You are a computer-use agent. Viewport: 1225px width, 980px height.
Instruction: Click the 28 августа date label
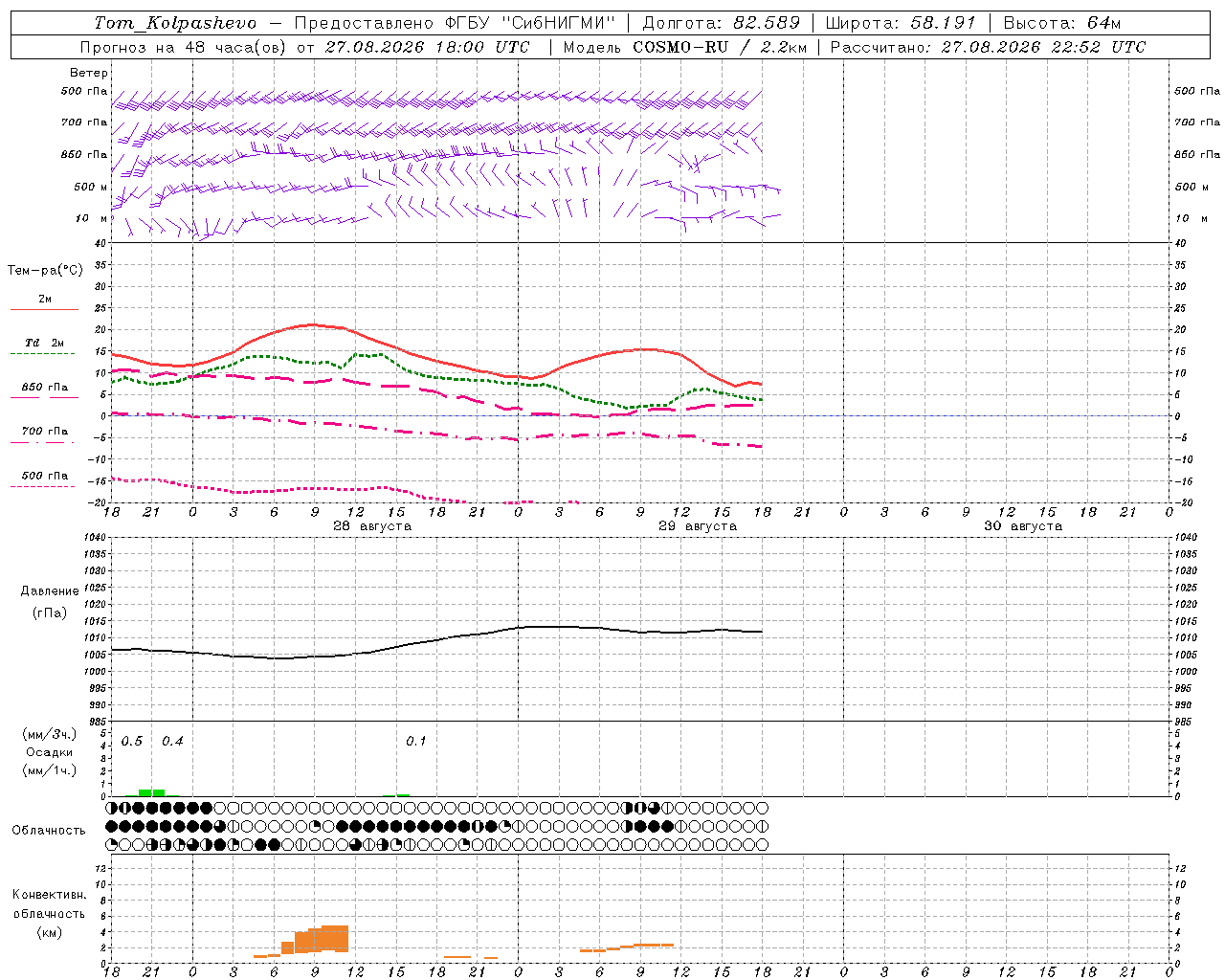(372, 526)
